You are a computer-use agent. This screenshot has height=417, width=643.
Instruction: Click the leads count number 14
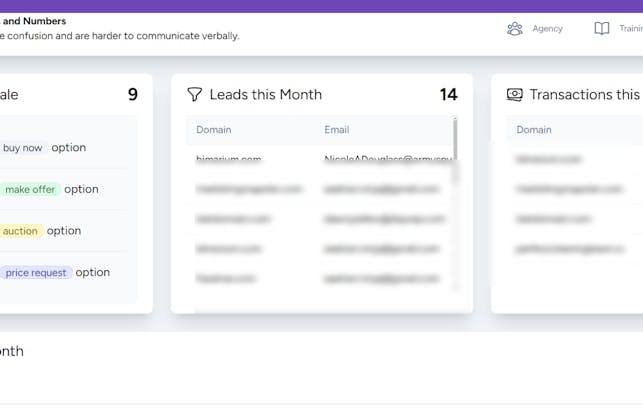[x=448, y=95]
